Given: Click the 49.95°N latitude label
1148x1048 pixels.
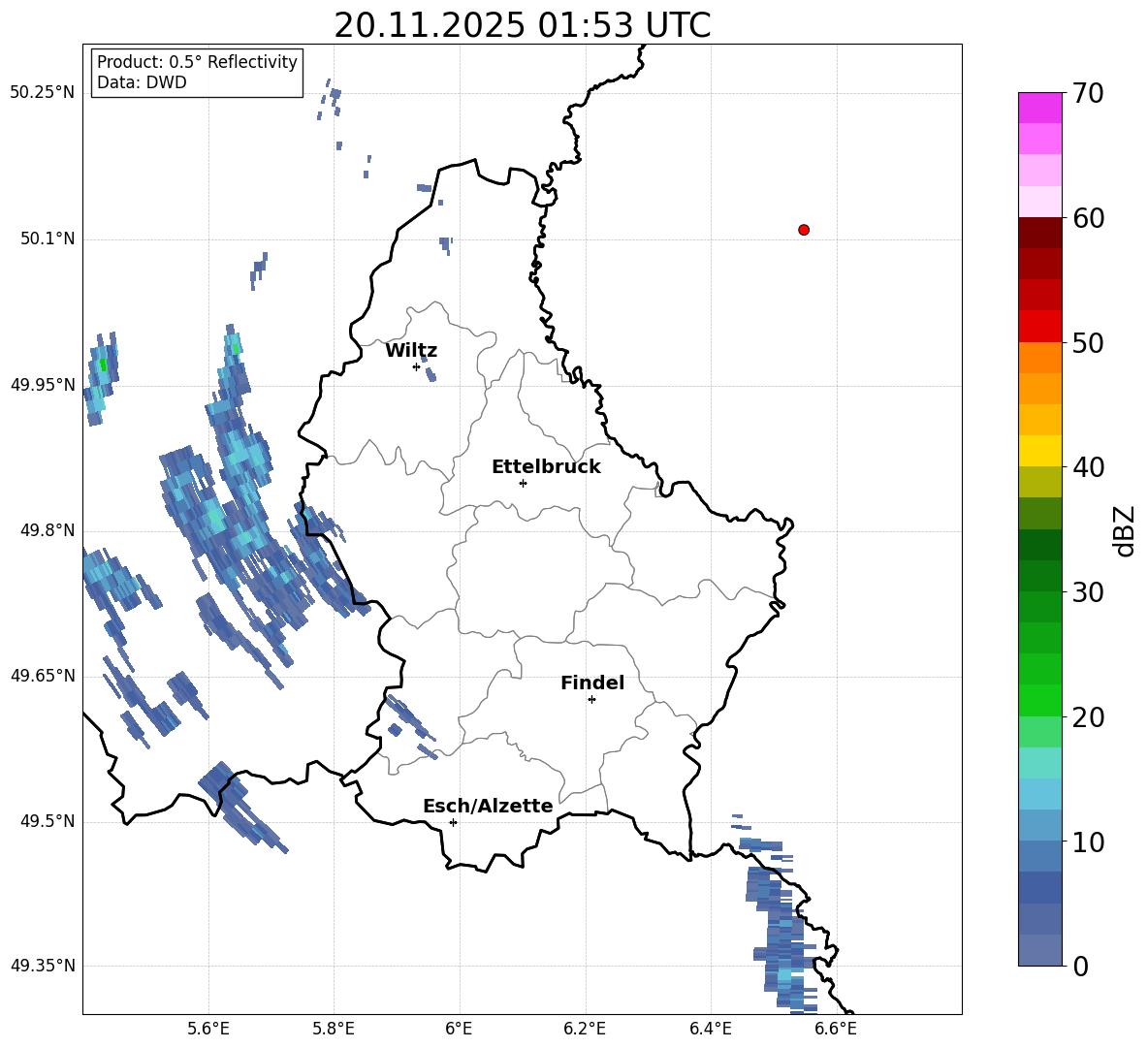Looking at the screenshot, I should pos(42,385).
